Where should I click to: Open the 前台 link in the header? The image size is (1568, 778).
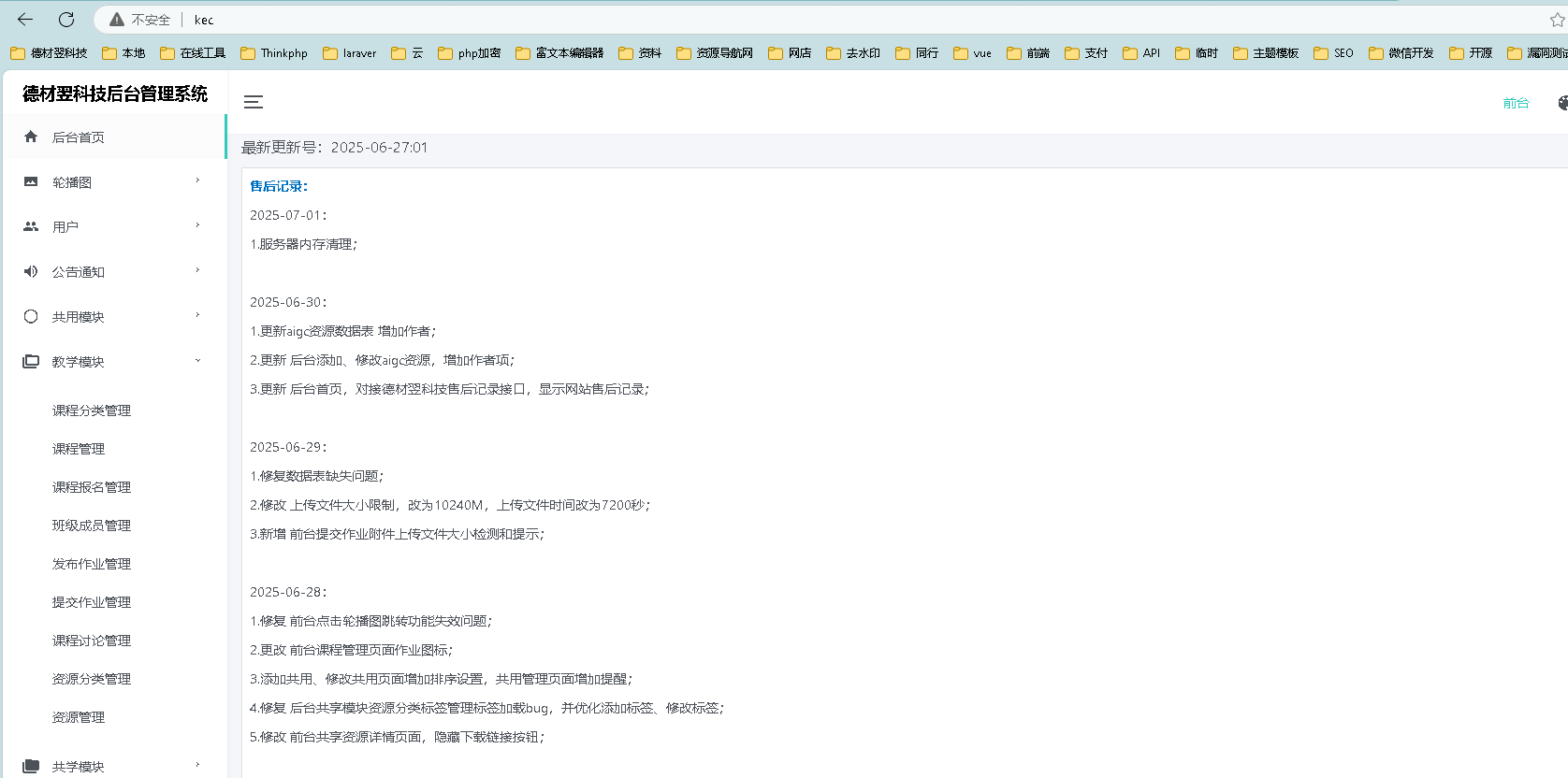(x=1516, y=103)
